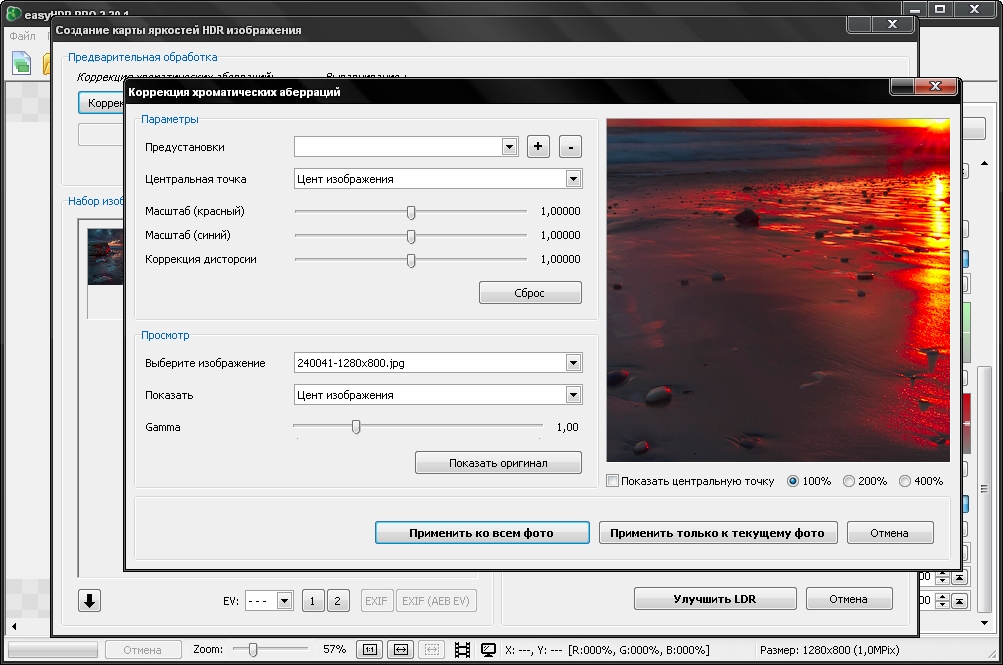Click the minus button to remove preset
1003x665 pixels.
click(x=570, y=147)
